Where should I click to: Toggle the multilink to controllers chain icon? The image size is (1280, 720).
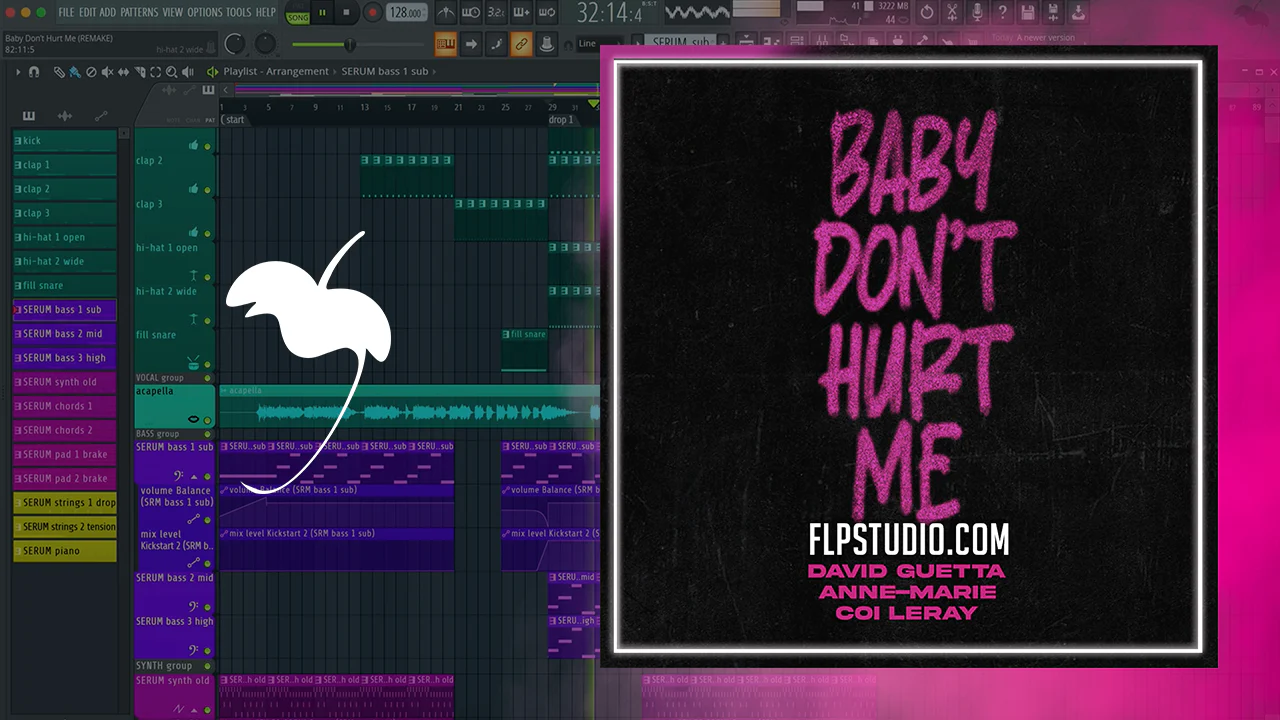coord(521,44)
